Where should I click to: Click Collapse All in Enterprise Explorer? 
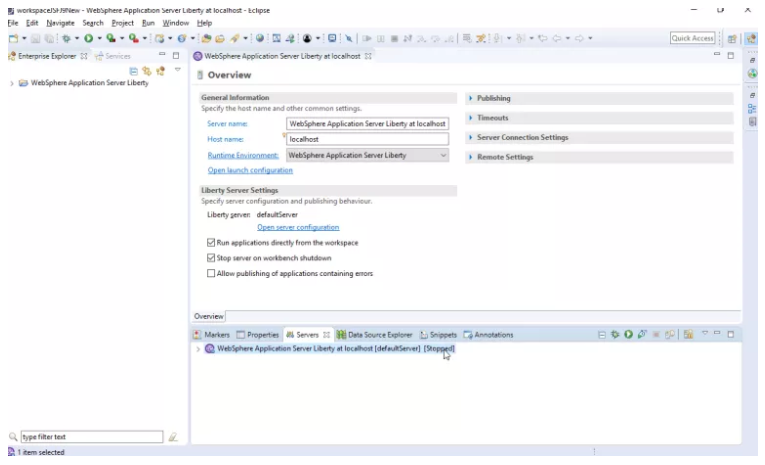pos(135,70)
